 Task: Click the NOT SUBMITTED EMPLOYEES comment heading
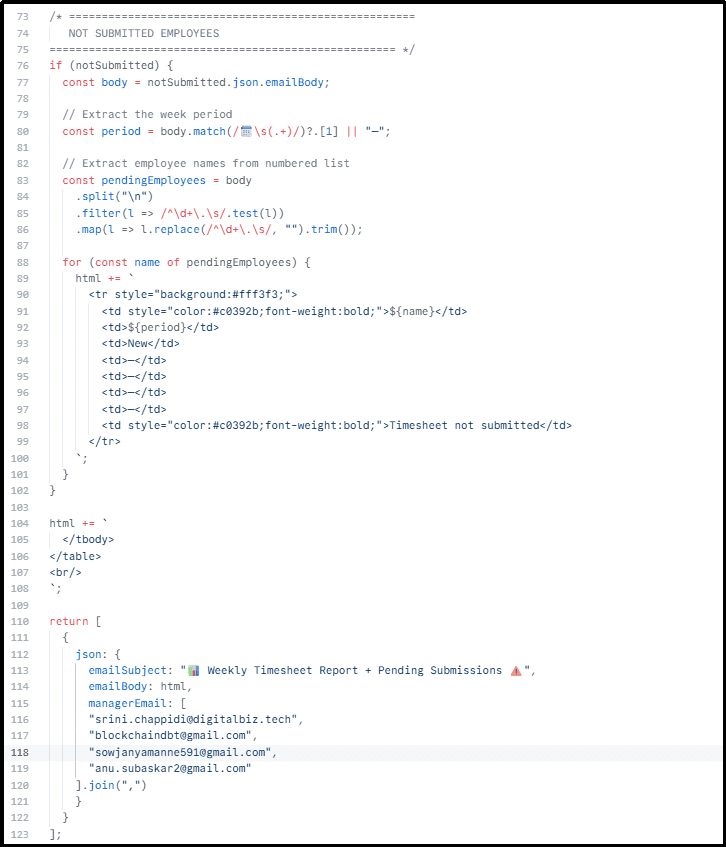(x=143, y=33)
